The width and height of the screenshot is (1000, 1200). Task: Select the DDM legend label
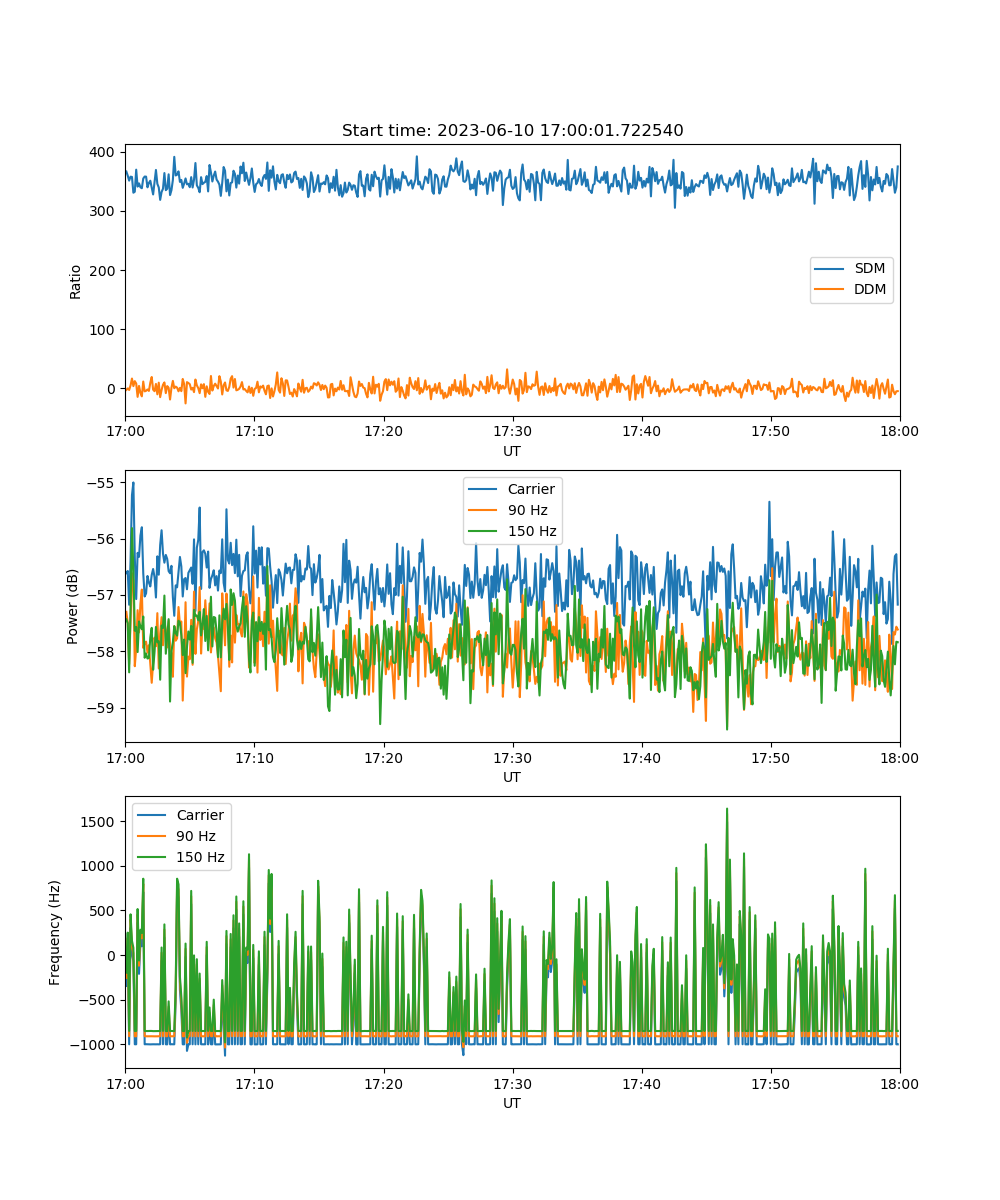868,289
